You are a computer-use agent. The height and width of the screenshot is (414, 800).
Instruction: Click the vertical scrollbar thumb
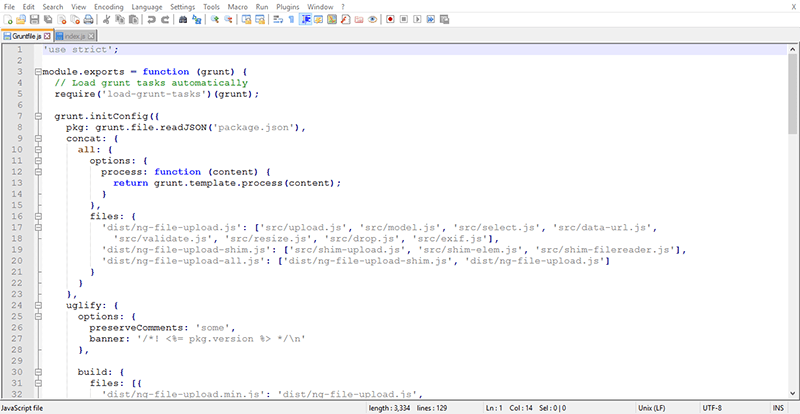[x=792, y=94]
